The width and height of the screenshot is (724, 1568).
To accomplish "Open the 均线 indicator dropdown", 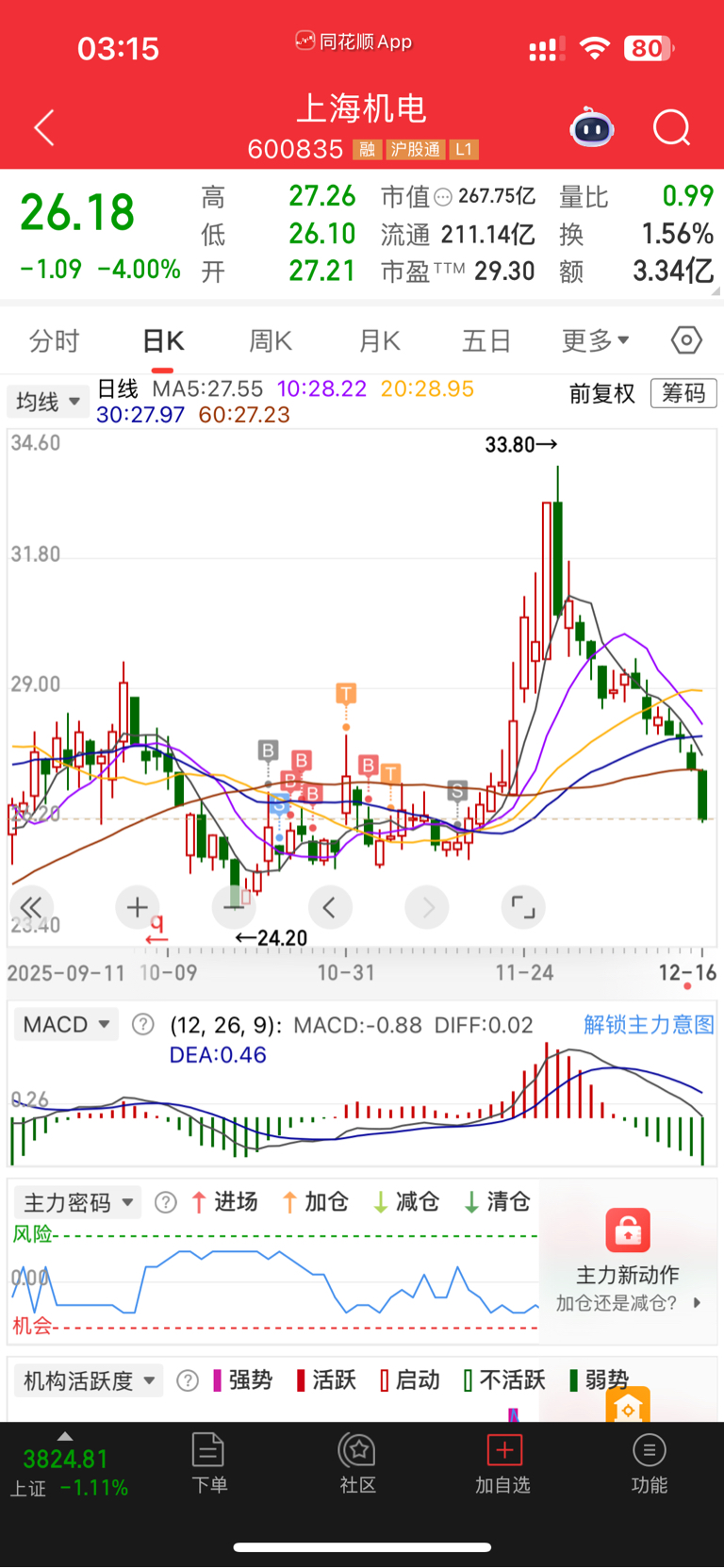I will tap(47, 402).
